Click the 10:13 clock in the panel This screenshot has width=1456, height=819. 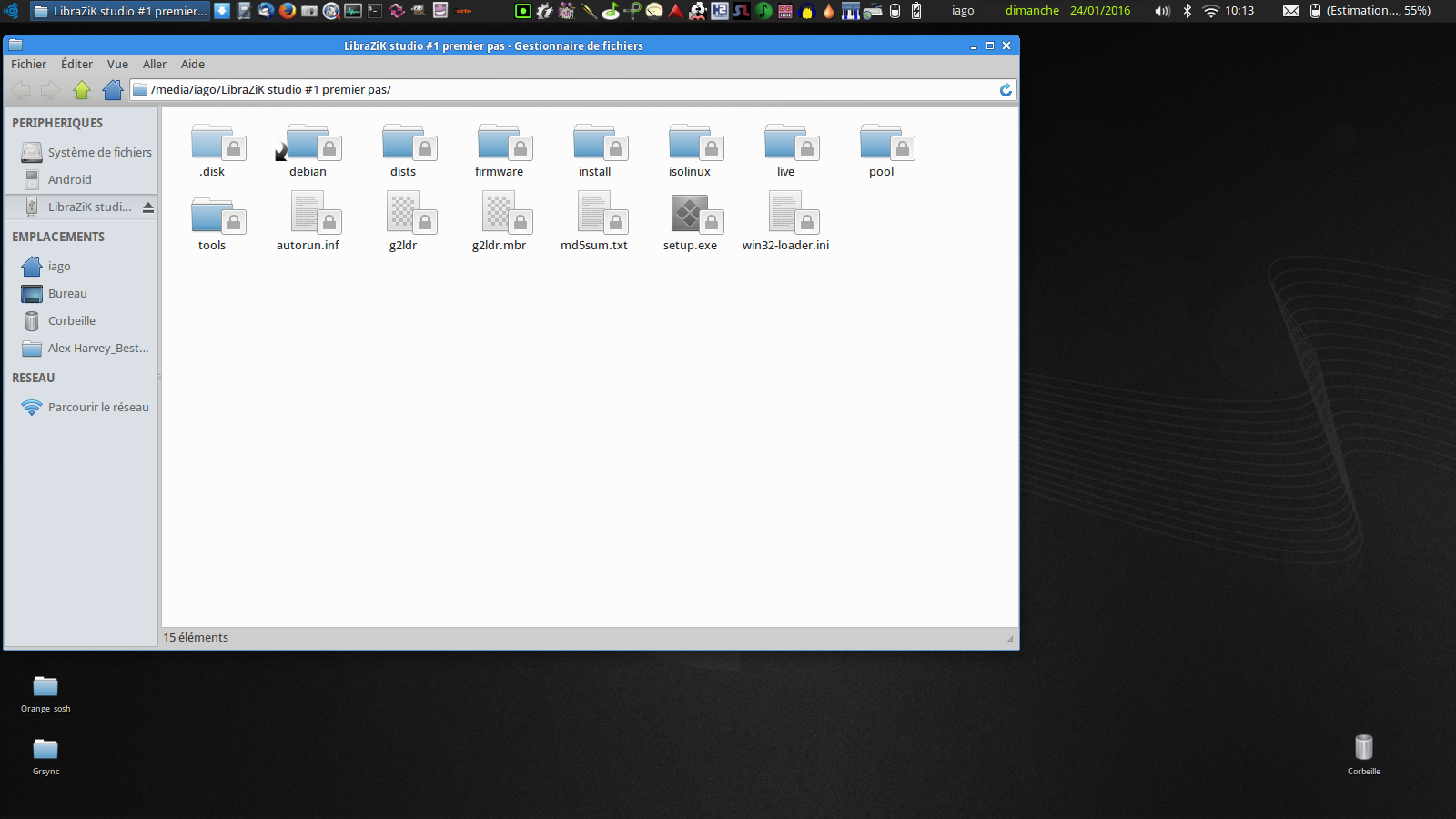point(1239,11)
